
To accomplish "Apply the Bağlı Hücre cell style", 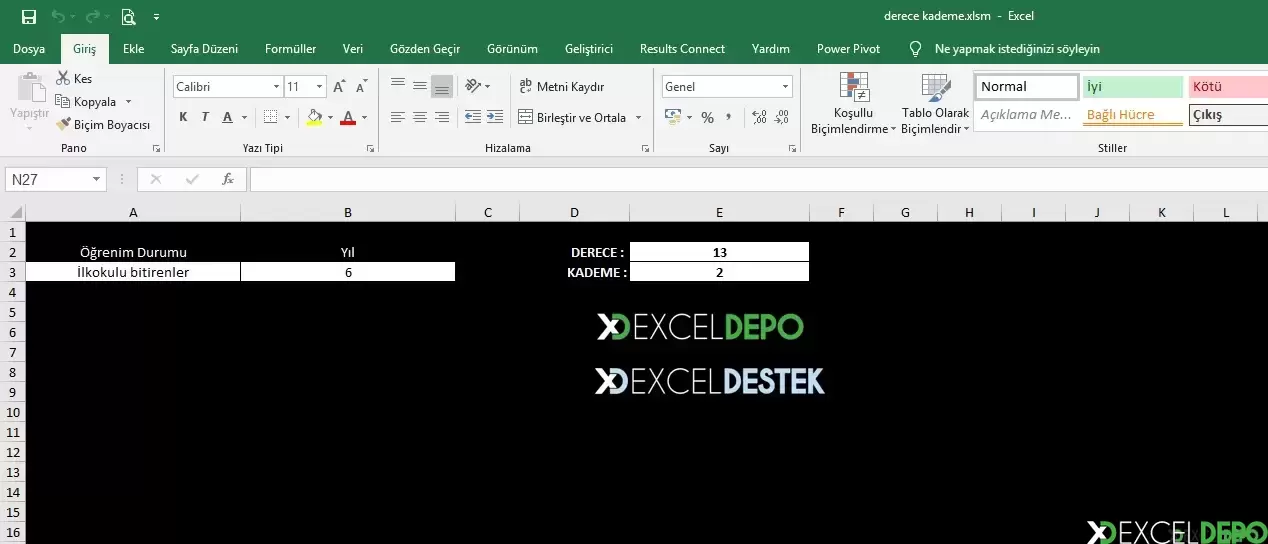I will coord(1132,114).
